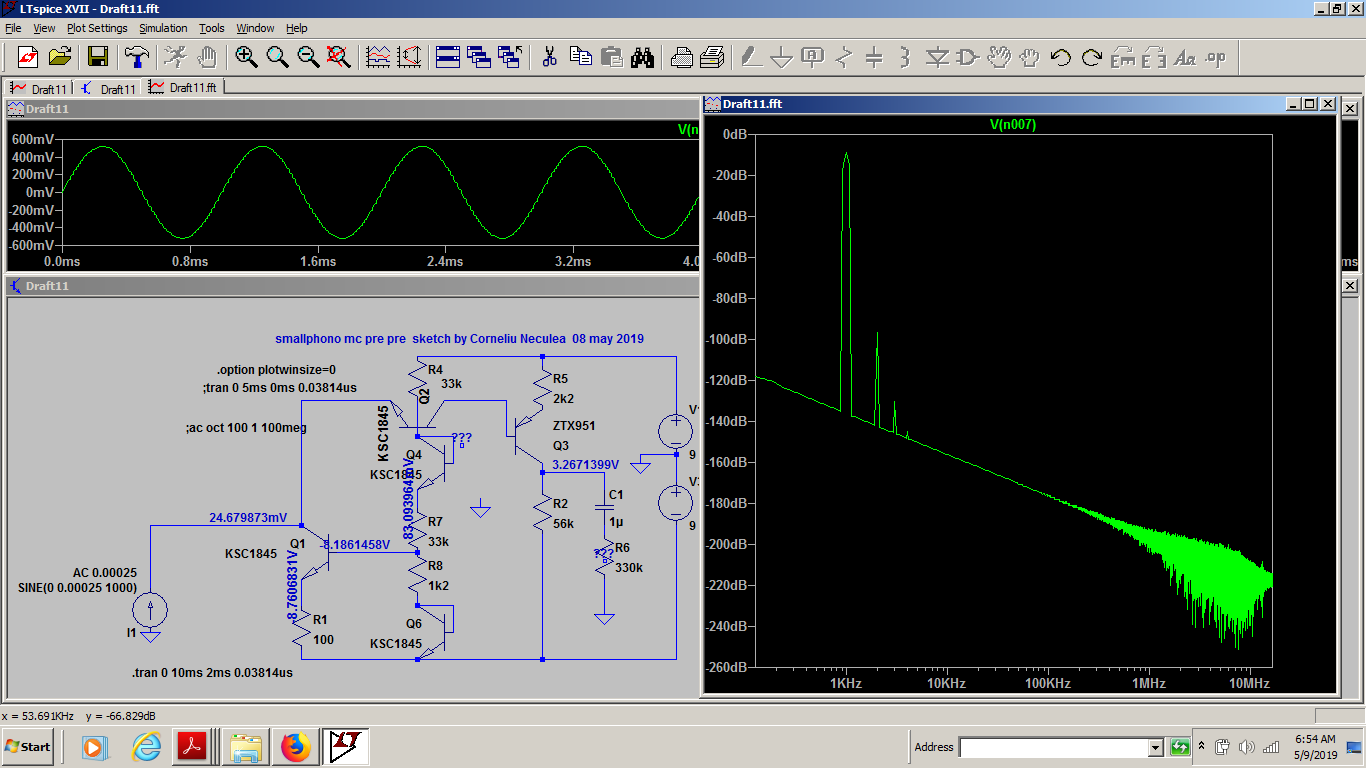The height and width of the screenshot is (768, 1366).
Task: Click the '.tran 0 10ms 2ms 0.03814us' directive
Action: pos(212,673)
